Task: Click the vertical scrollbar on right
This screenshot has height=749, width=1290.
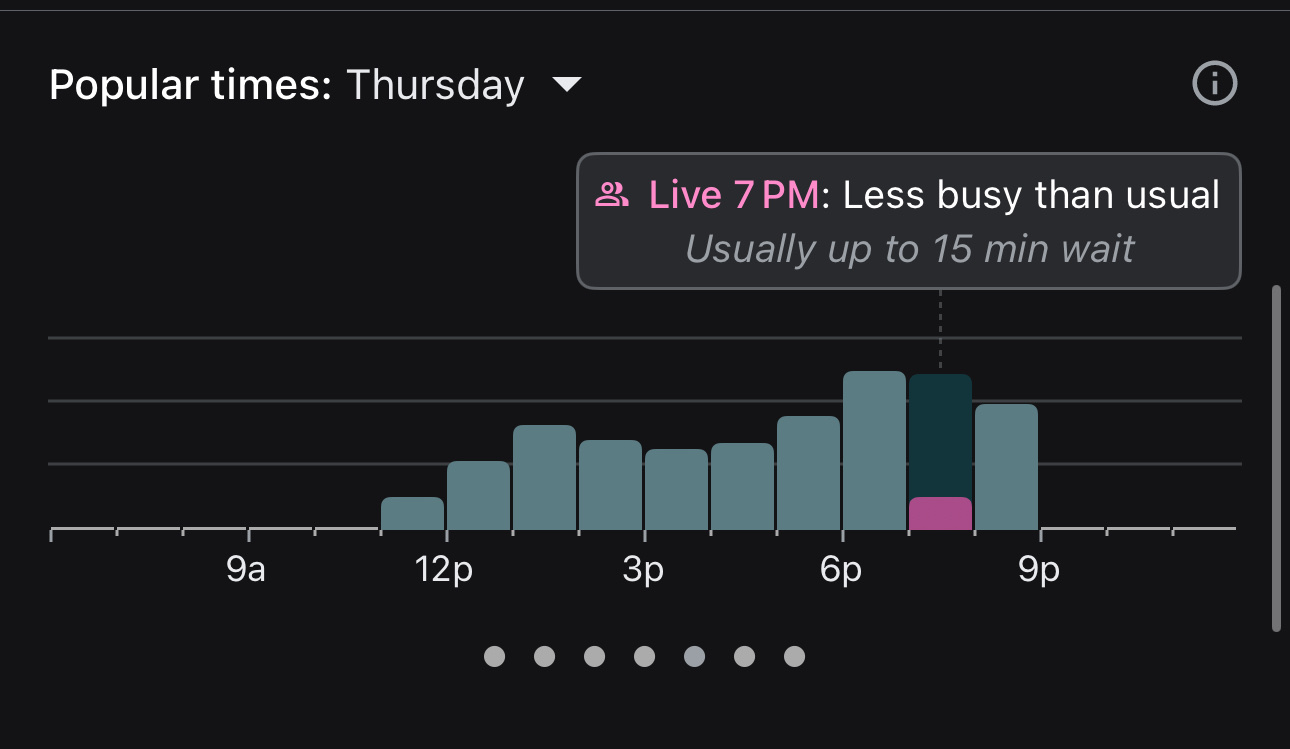Action: click(x=1276, y=458)
